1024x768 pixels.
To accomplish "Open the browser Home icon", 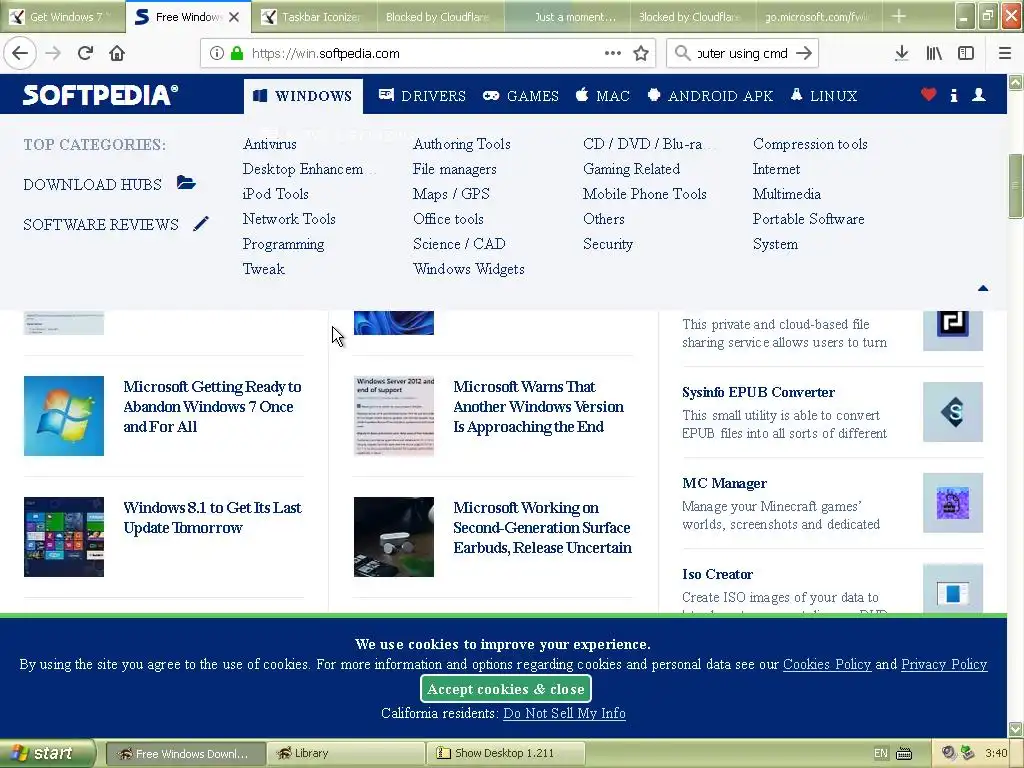I will coord(117,54).
